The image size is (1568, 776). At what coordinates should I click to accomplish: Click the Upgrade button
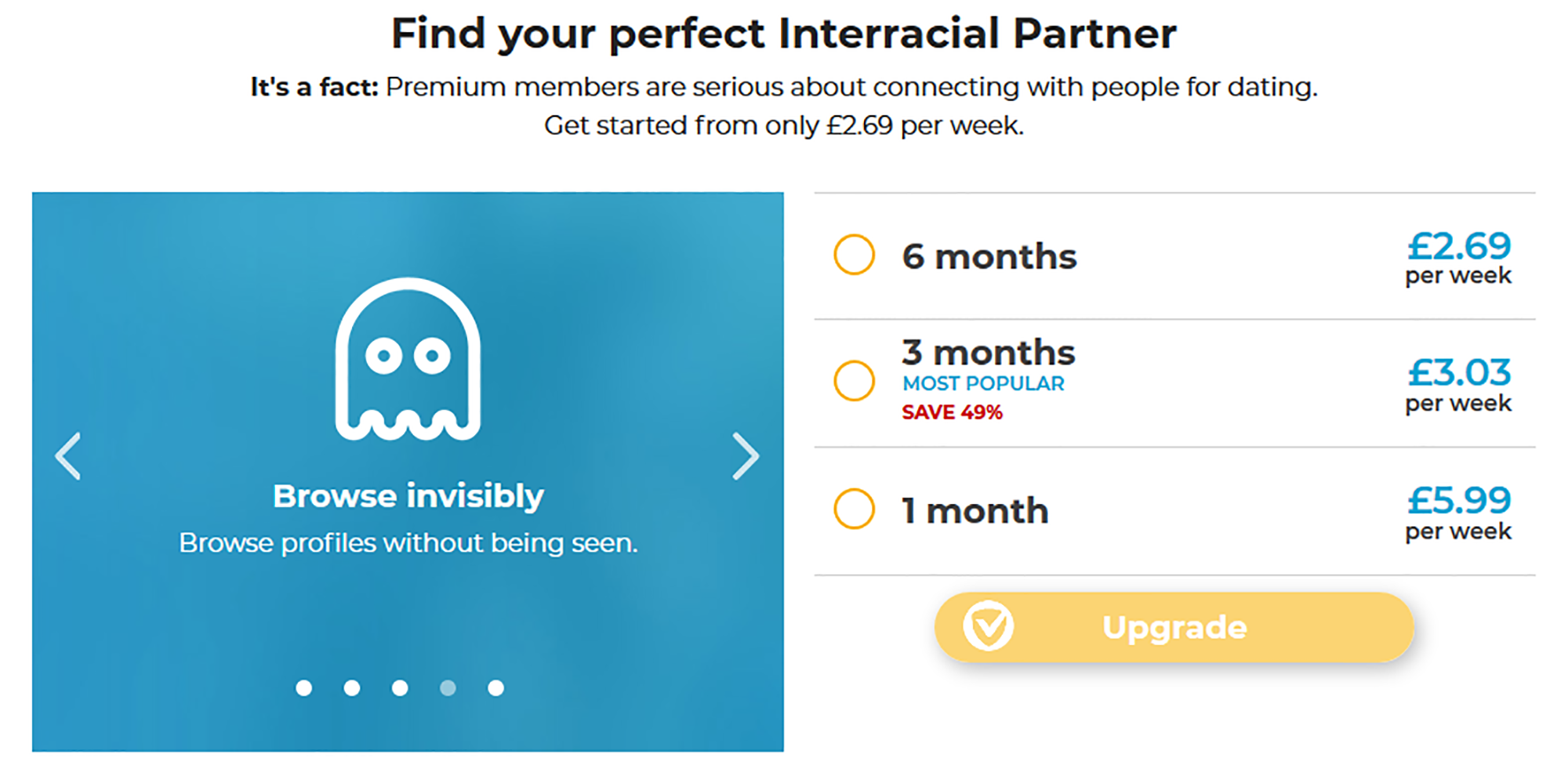tap(1174, 627)
